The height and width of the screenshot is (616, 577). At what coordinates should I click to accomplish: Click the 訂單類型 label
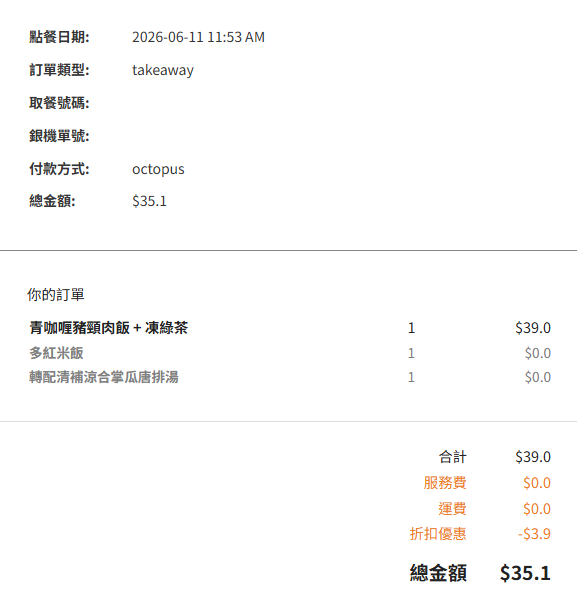click(x=59, y=70)
